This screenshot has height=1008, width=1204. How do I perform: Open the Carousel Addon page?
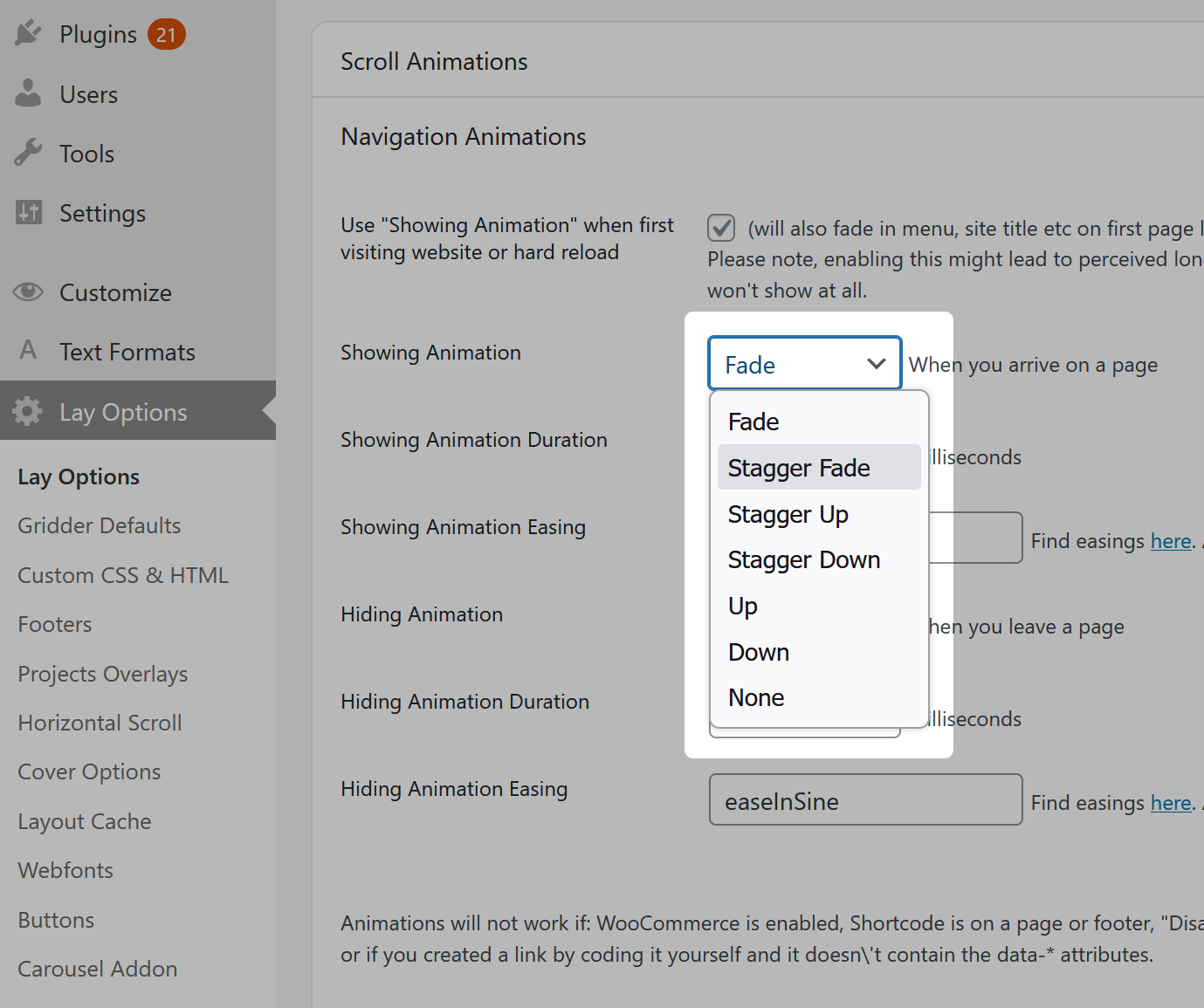97,969
